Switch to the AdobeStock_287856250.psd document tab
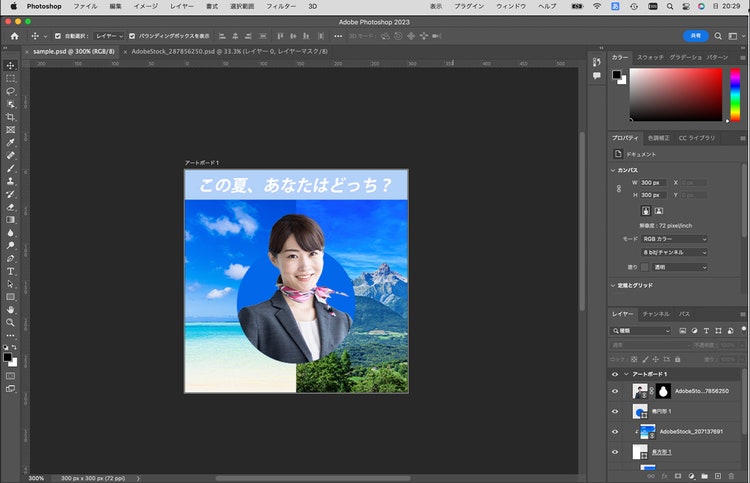750x483 pixels. tap(230, 51)
